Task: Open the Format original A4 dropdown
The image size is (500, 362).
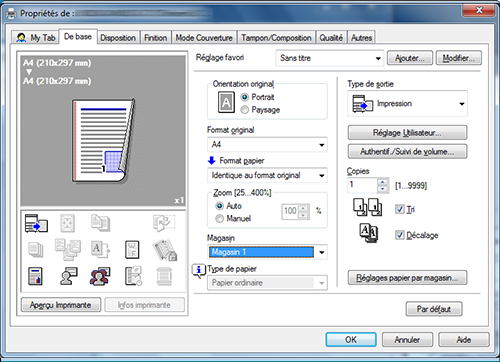Action: tap(267, 145)
